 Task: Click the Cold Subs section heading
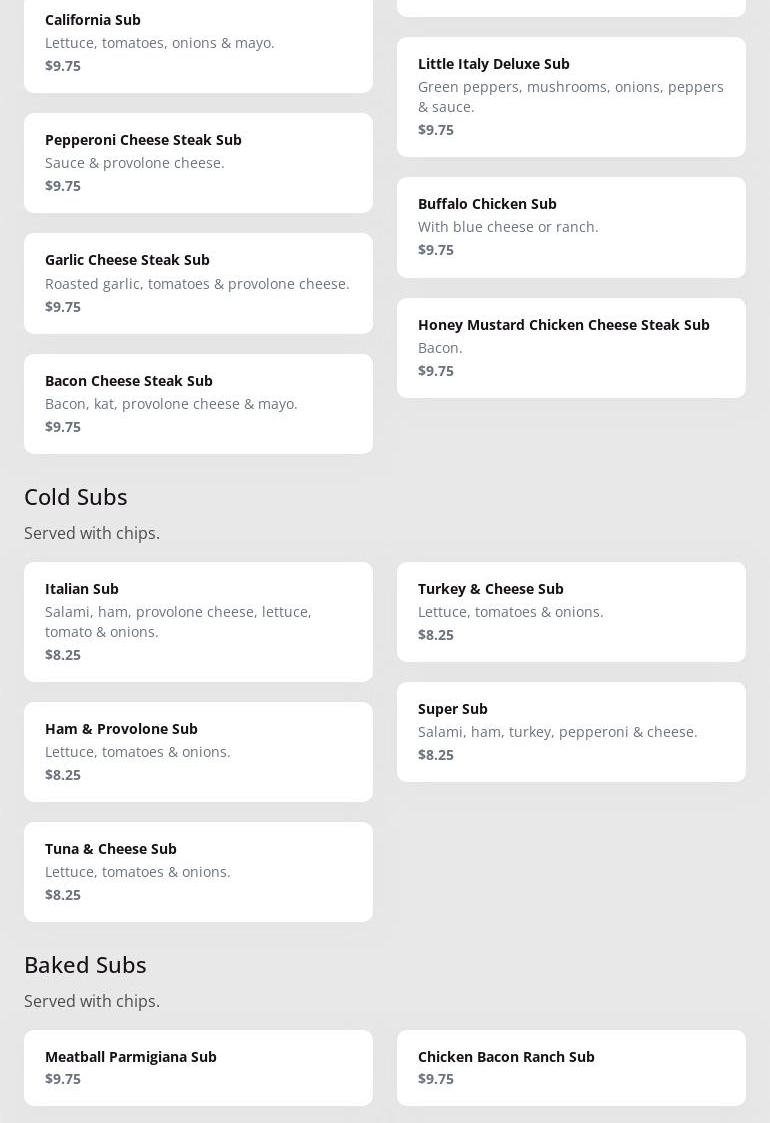(x=76, y=497)
